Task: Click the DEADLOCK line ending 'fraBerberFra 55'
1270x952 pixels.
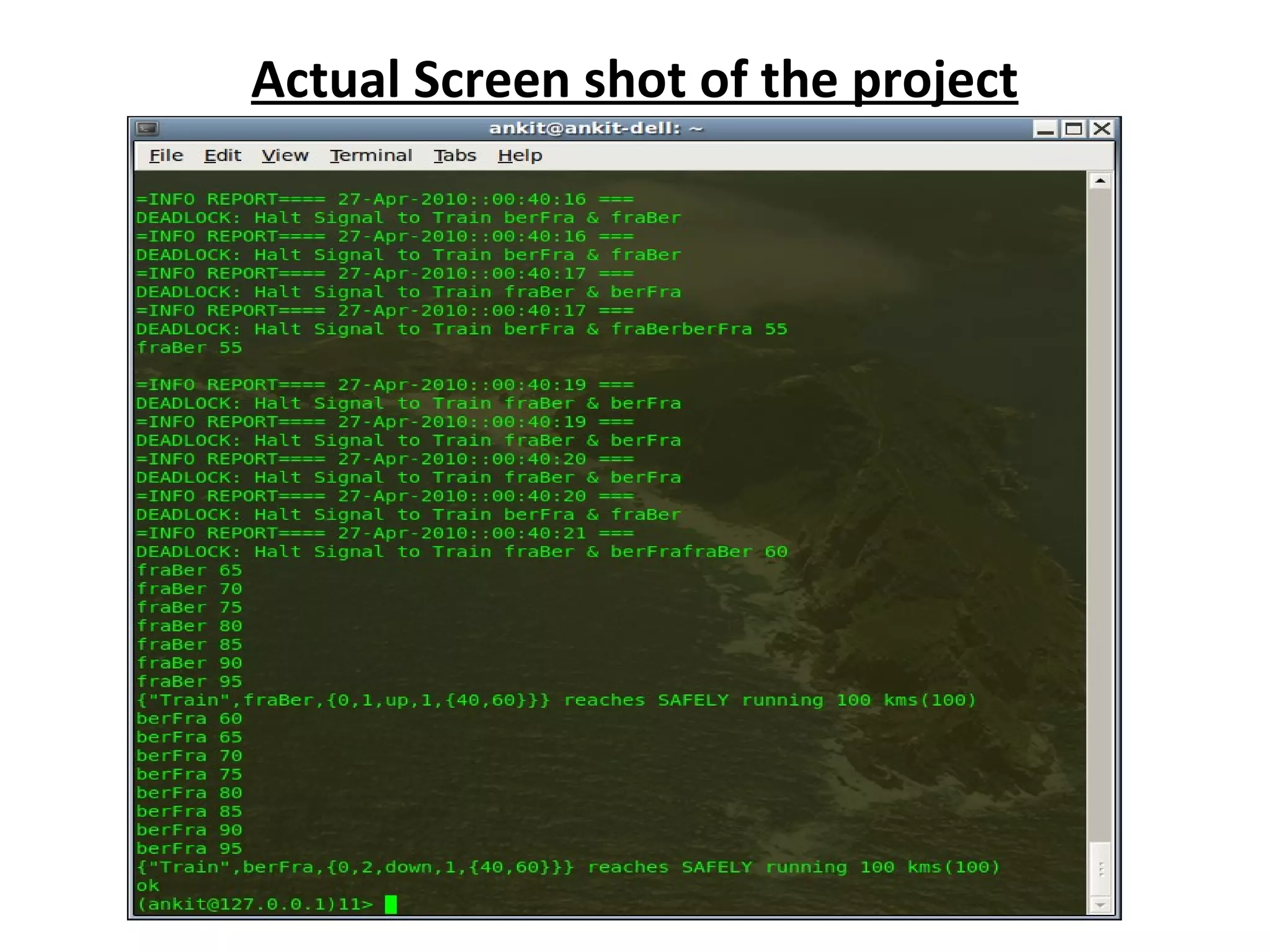Action: coord(462,329)
